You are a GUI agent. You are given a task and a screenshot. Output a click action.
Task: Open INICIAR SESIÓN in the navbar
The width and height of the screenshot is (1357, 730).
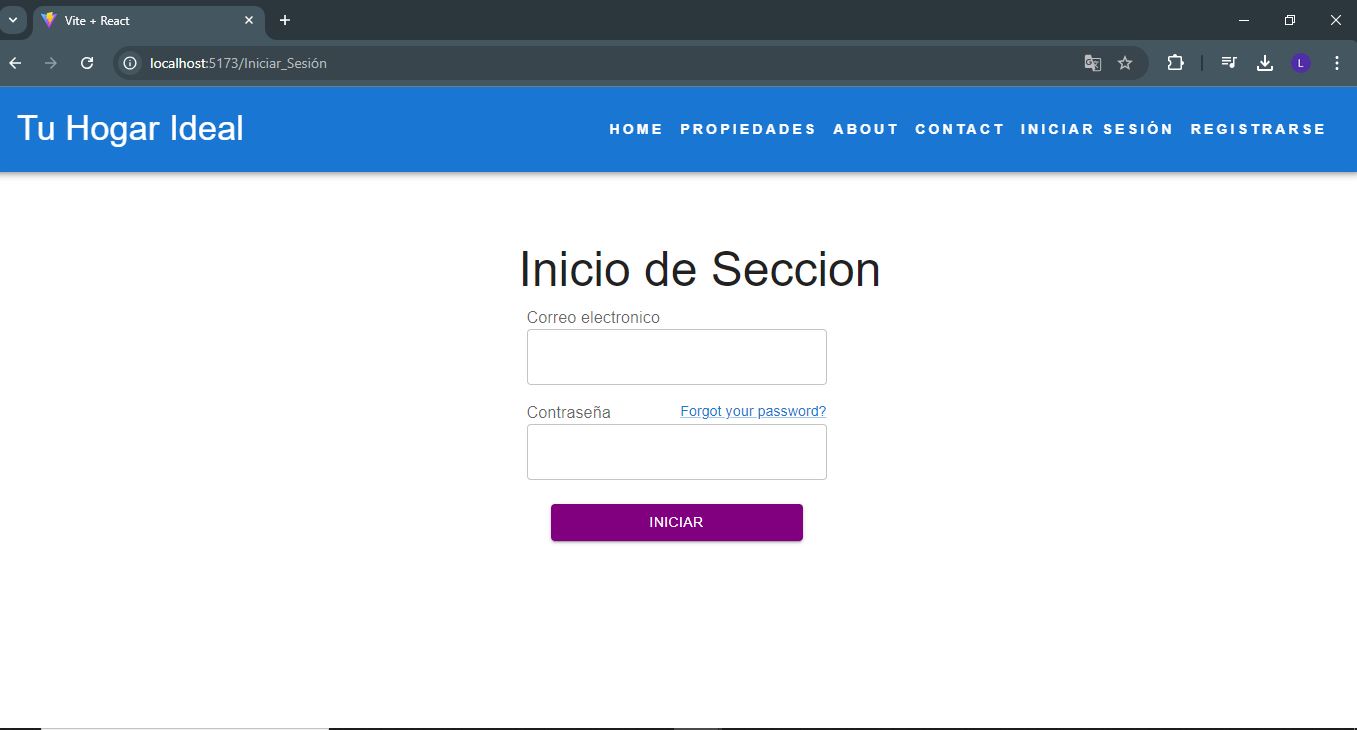1097,129
